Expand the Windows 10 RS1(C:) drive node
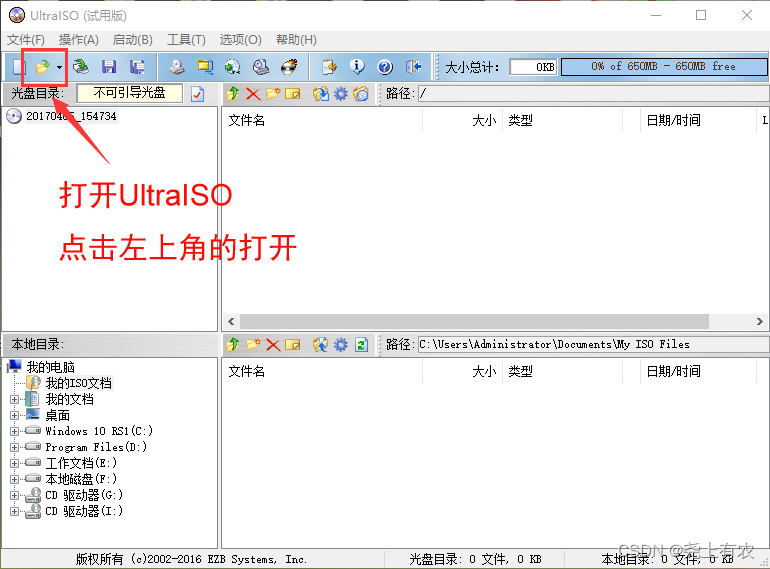Viewport: 770px width, 569px height. point(14,431)
